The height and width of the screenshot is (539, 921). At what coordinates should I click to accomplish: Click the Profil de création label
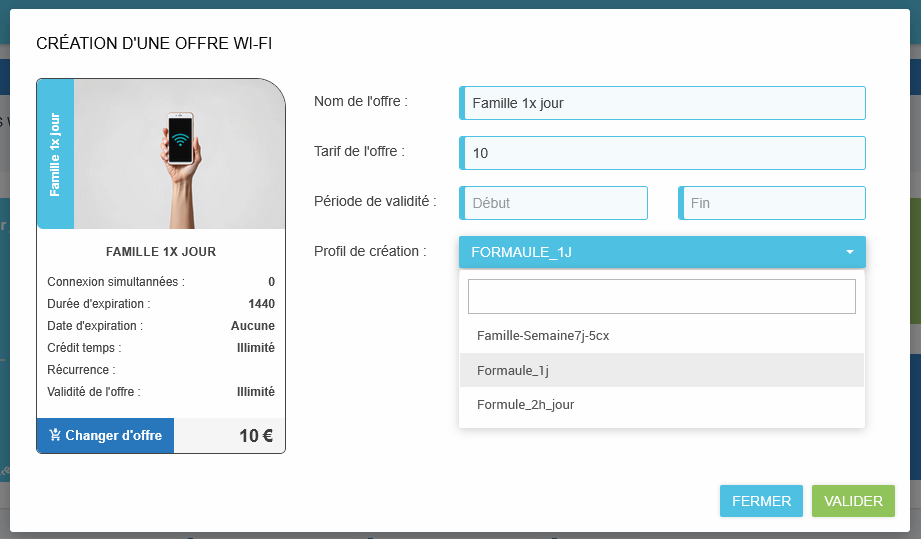[x=370, y=251]
